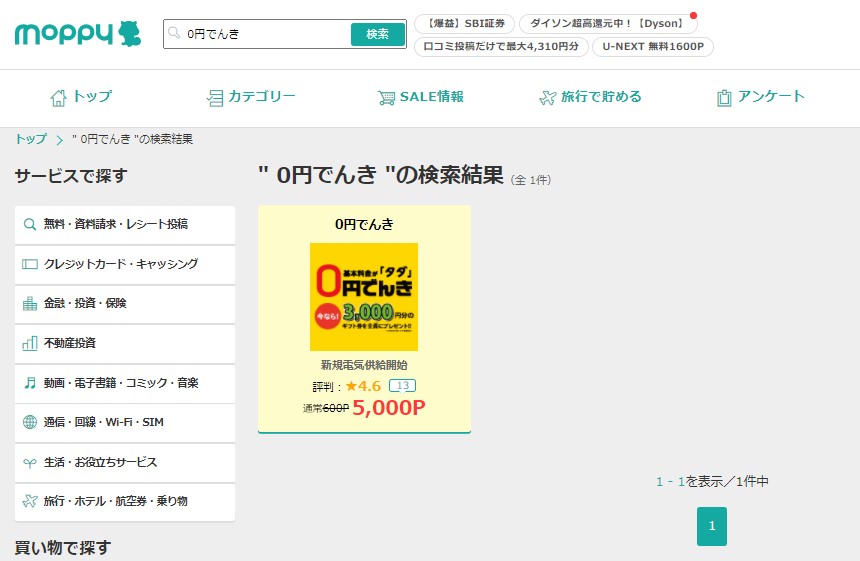The width and height of the screenshot is (860, 561).
Task: Click the card icon for クレジットカード・キャッシング
Action: click(x=30, y=264)
